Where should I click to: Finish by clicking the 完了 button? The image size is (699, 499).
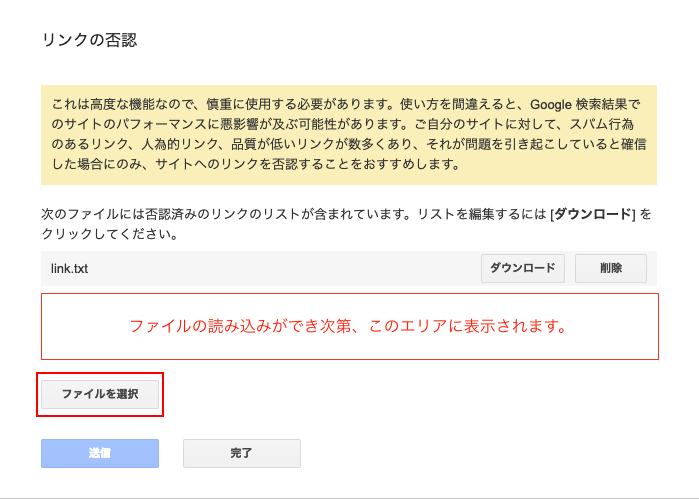click(x=242, y=453)
